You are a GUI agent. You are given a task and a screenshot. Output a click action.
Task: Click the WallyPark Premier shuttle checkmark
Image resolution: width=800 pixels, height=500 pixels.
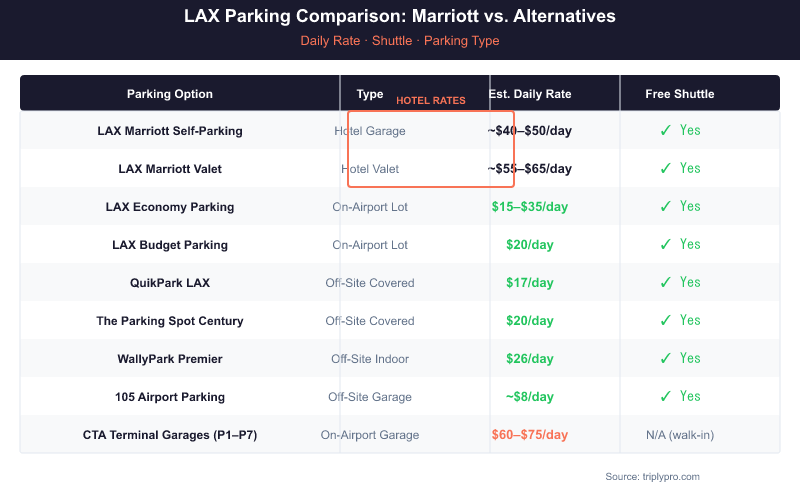[665, 358]
